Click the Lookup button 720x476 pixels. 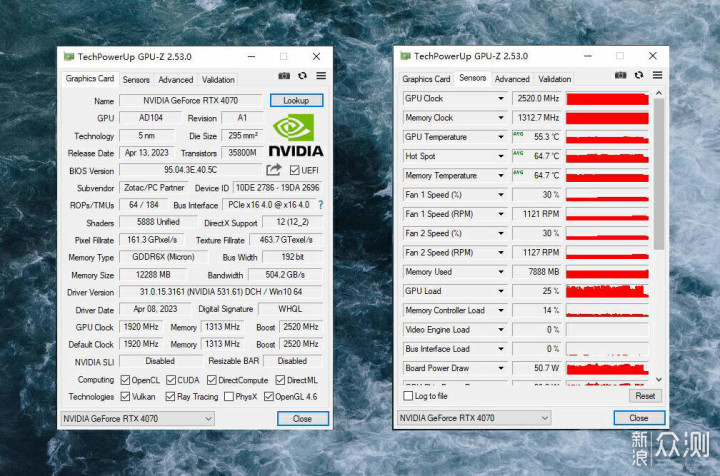(296, 100)
